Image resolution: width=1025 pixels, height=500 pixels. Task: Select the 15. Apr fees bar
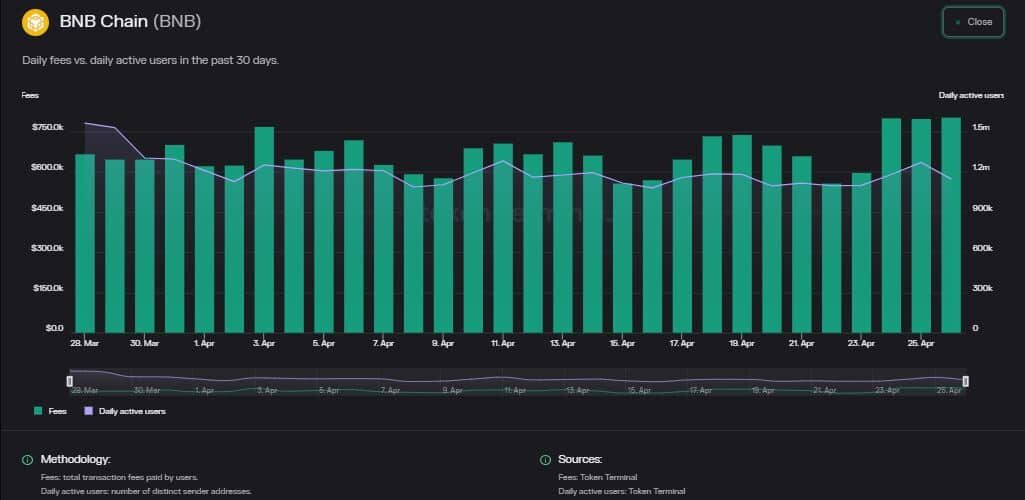click(x=622, y=258)
